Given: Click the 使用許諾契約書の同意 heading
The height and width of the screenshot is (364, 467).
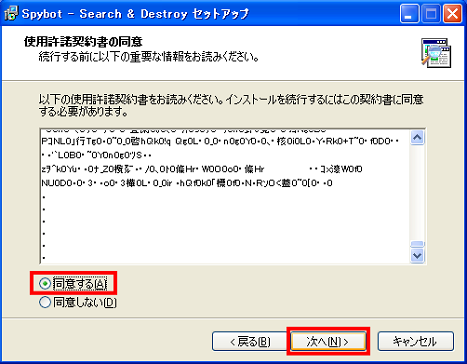Looking at the screenshot, I should click(x=83, y=42).
